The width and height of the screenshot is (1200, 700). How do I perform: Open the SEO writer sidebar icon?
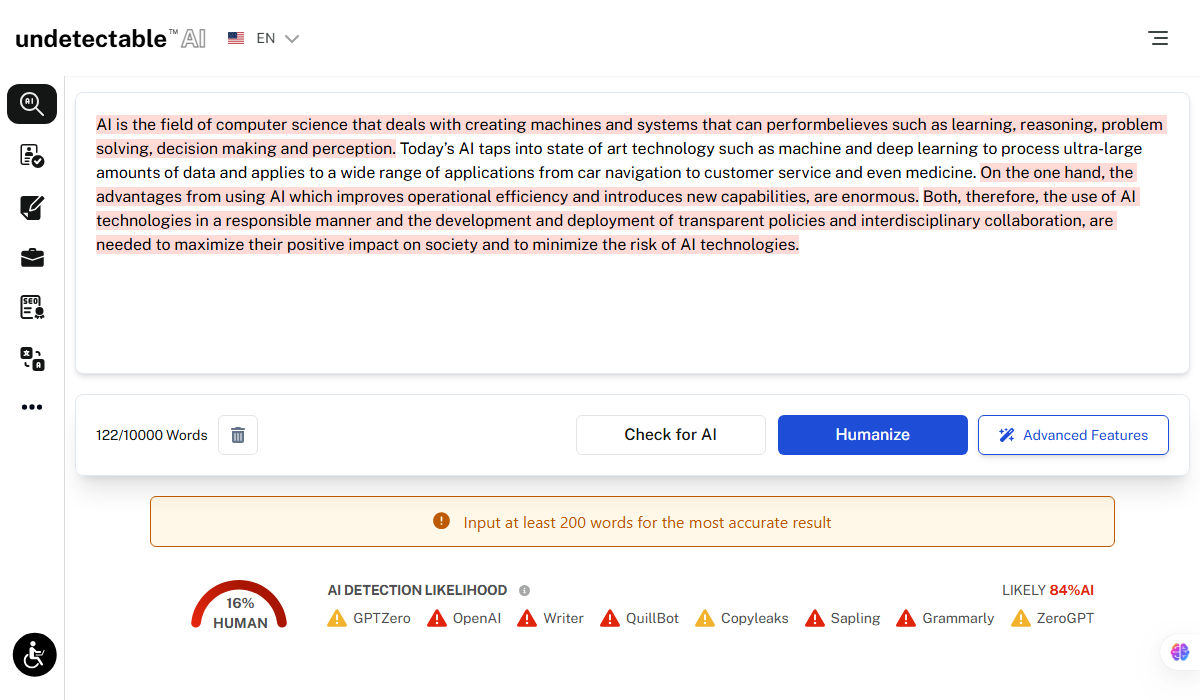[x=32, y=307]
